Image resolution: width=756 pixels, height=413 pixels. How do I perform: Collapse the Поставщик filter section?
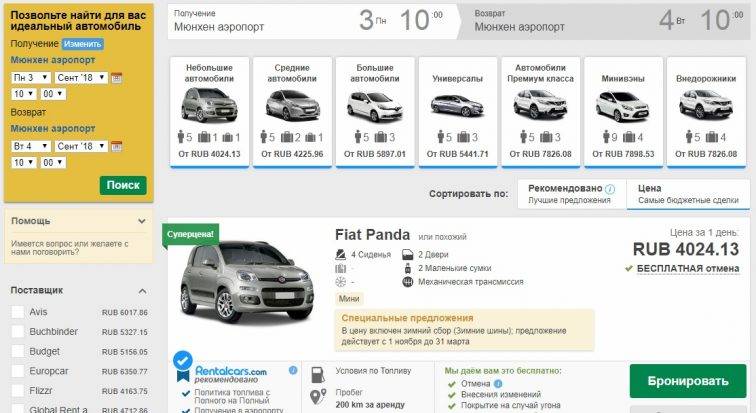click(142, 291)
